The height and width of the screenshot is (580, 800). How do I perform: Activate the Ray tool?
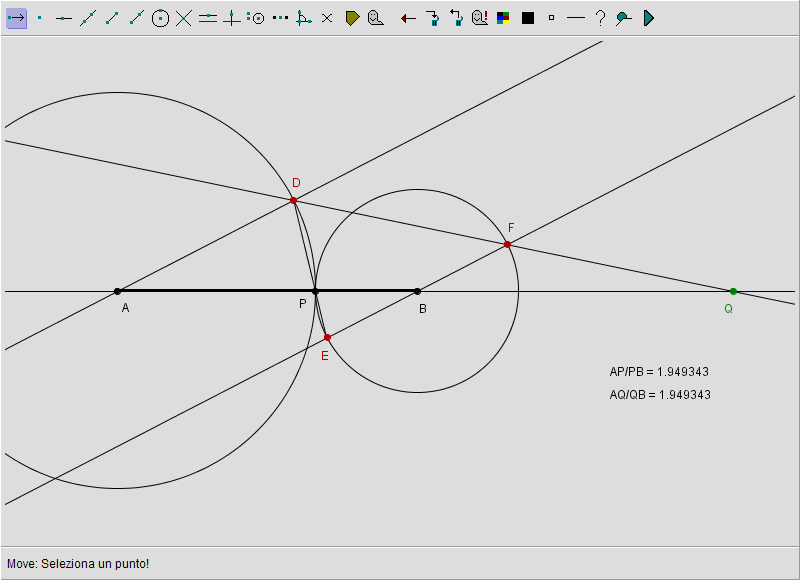(x=136, y=18)
